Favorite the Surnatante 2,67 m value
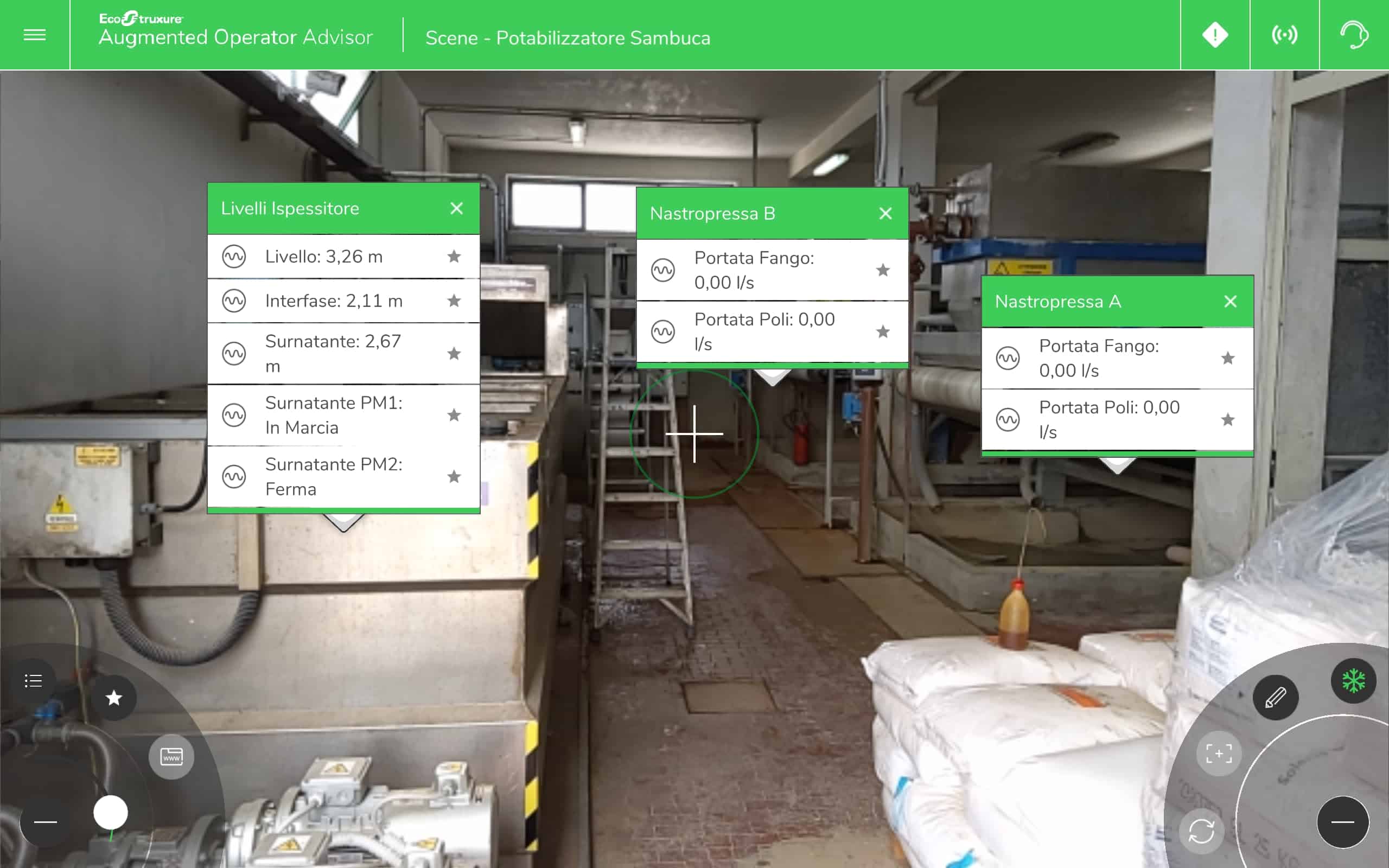The width and height of the screenshot is (1389, 868). coord(454,353)
